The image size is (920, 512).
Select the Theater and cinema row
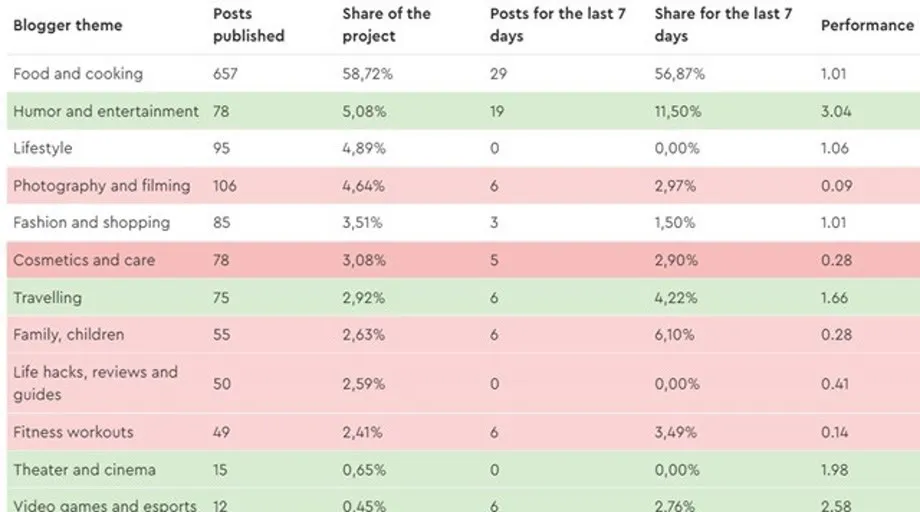click(x=84, y=469)
